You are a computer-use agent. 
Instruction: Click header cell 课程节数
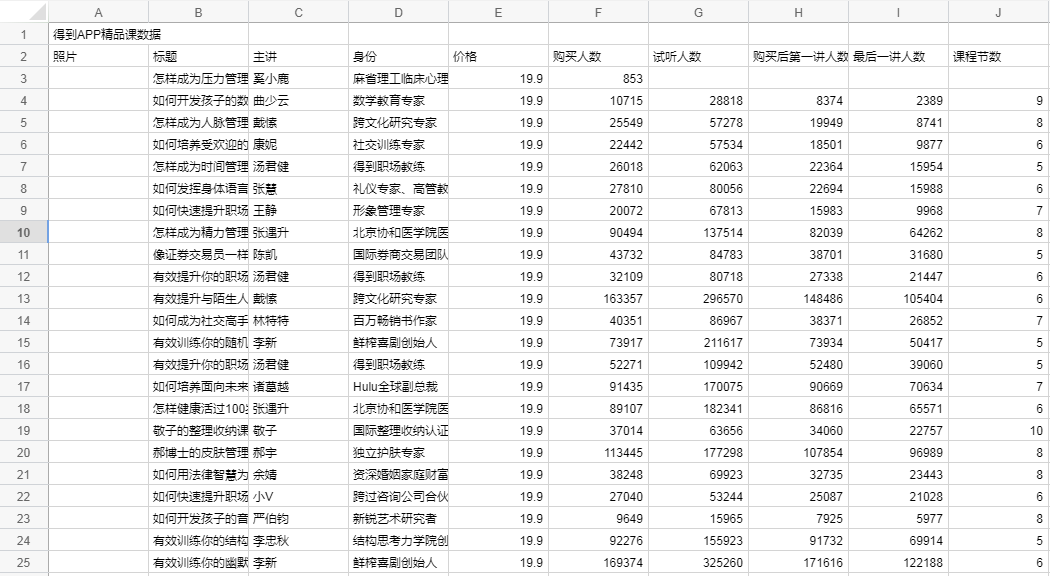(x=998, y=56)
